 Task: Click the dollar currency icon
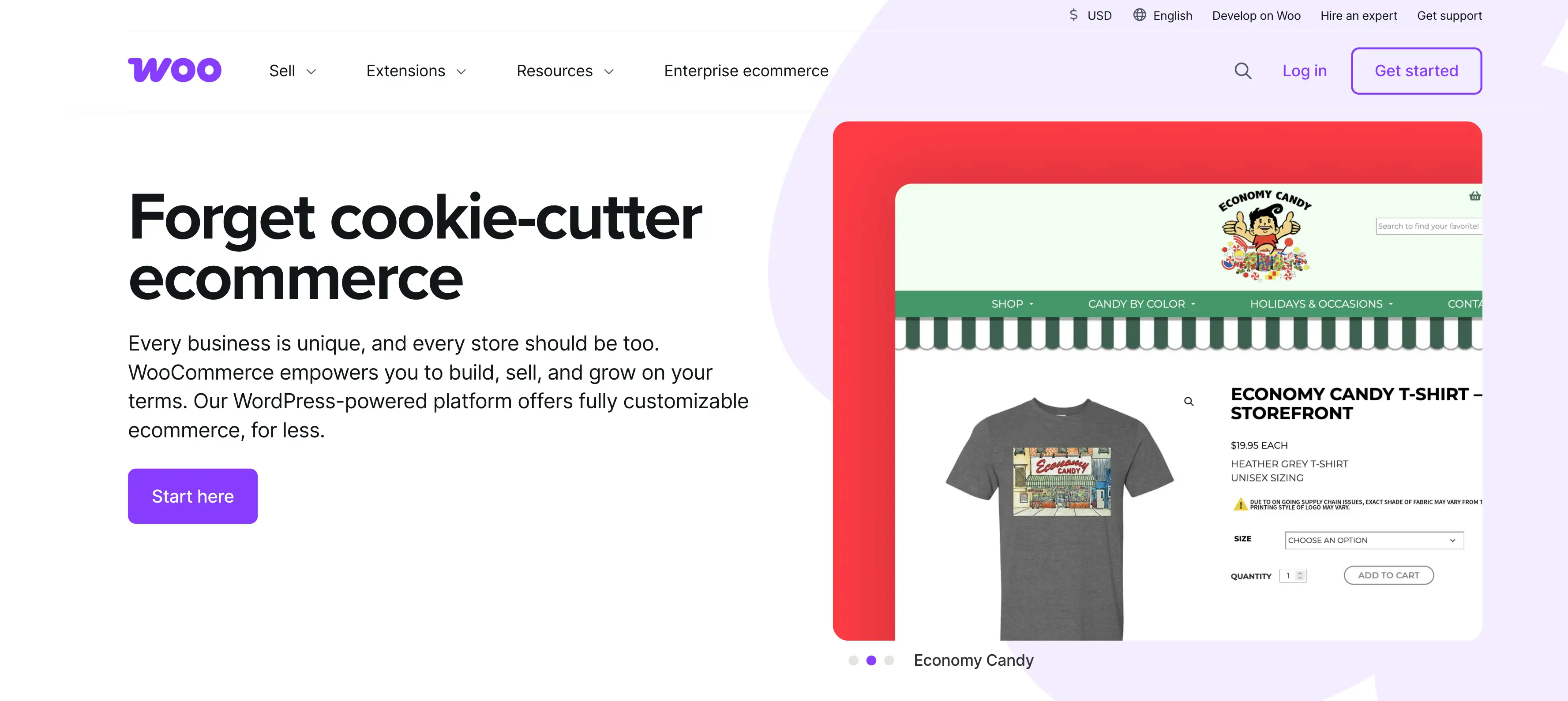(x=1073, y=15)
